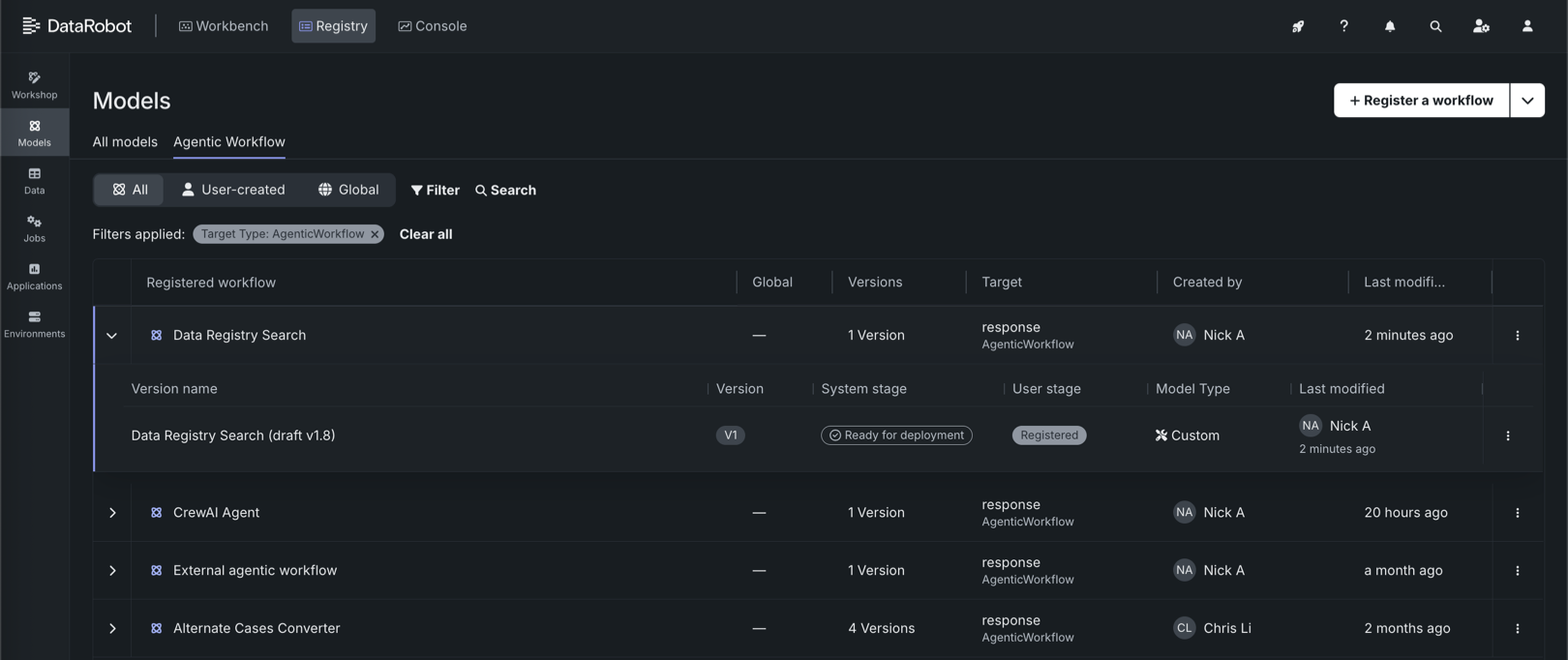Click the magnifier icon in top bar
The width and height of the screenshot is (1568, 660).
(x=1435, y=26)
